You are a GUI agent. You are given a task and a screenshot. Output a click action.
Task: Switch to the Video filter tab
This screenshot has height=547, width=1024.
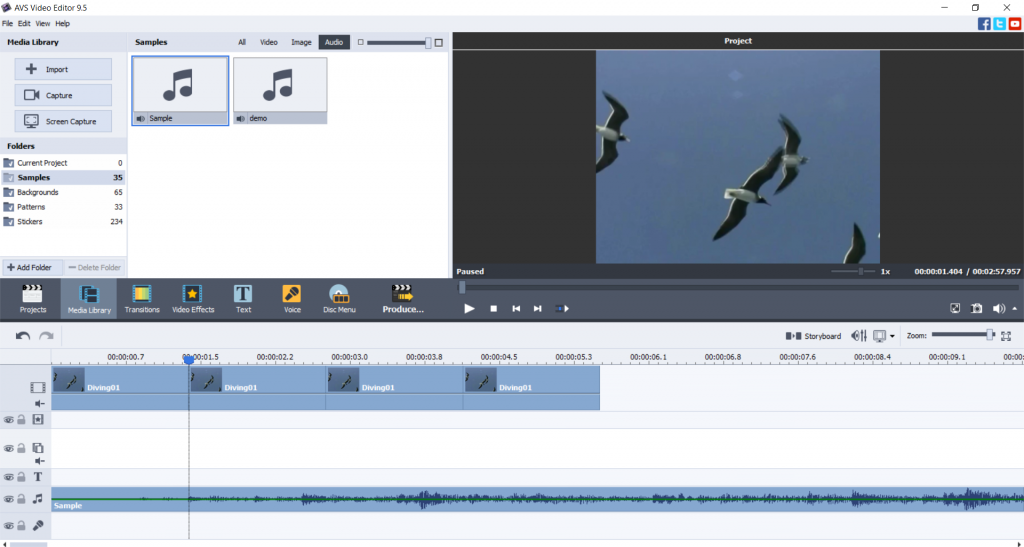tap(269, 42)
